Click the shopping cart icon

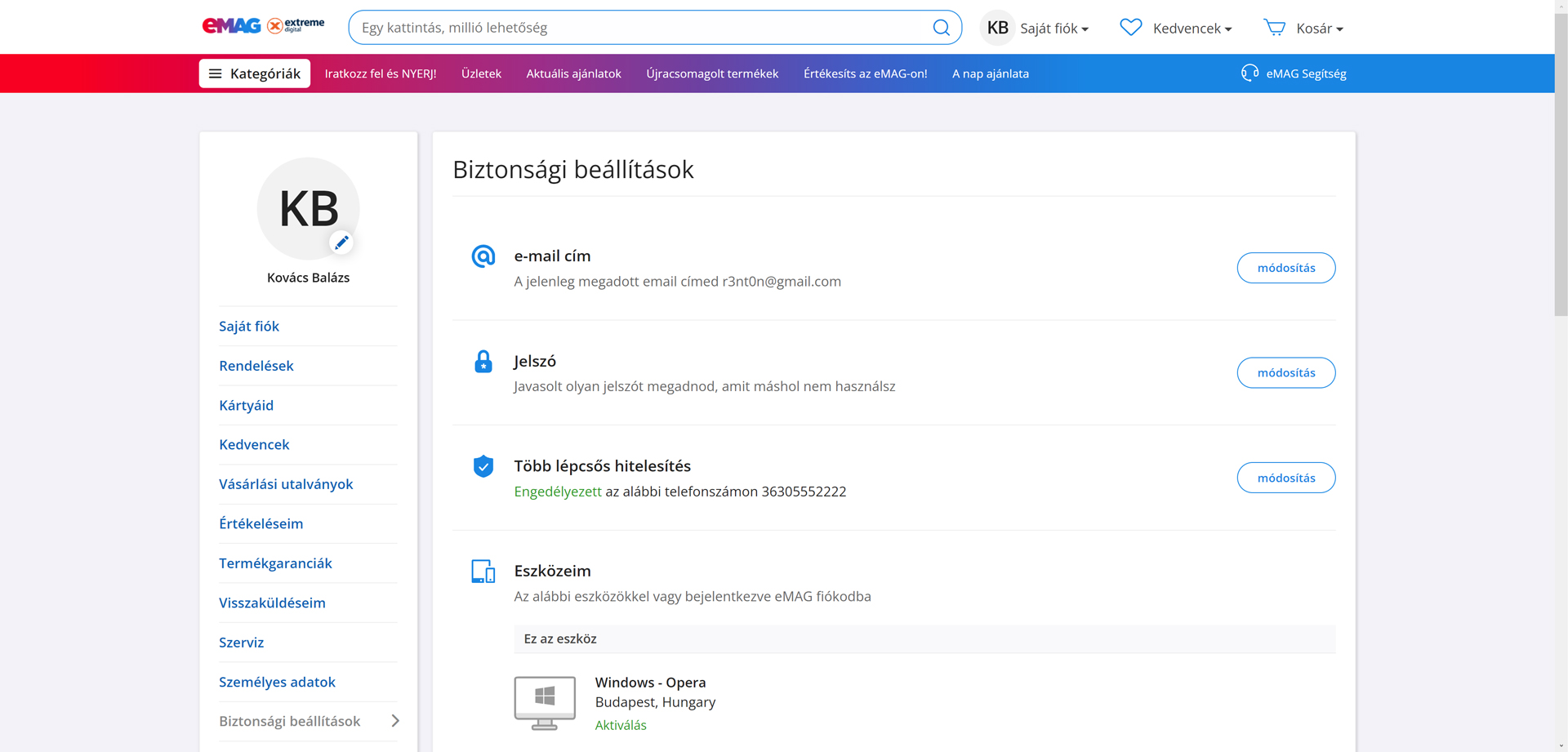[1274, 28]
